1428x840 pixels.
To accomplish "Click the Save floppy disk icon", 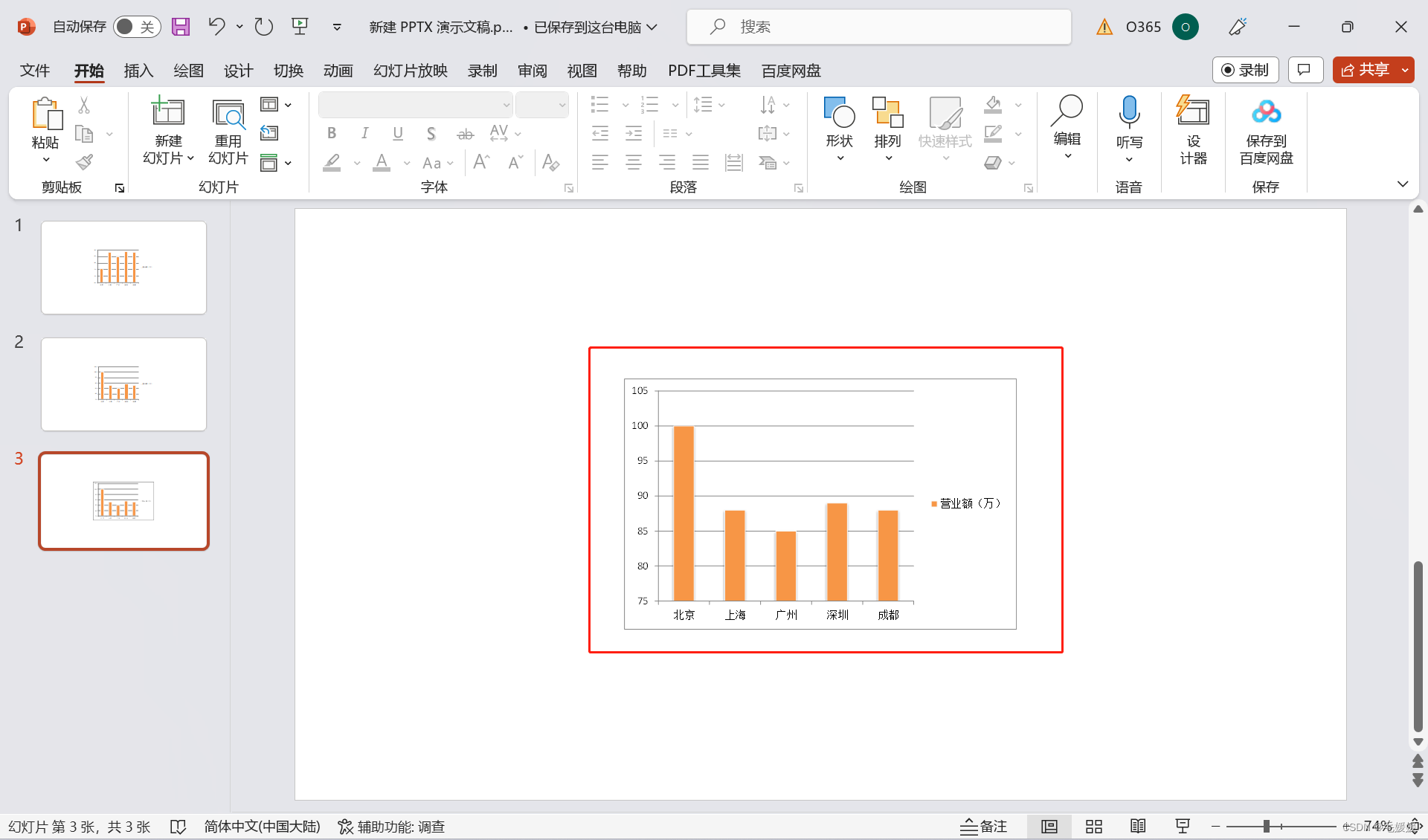I will pos(181,27).
